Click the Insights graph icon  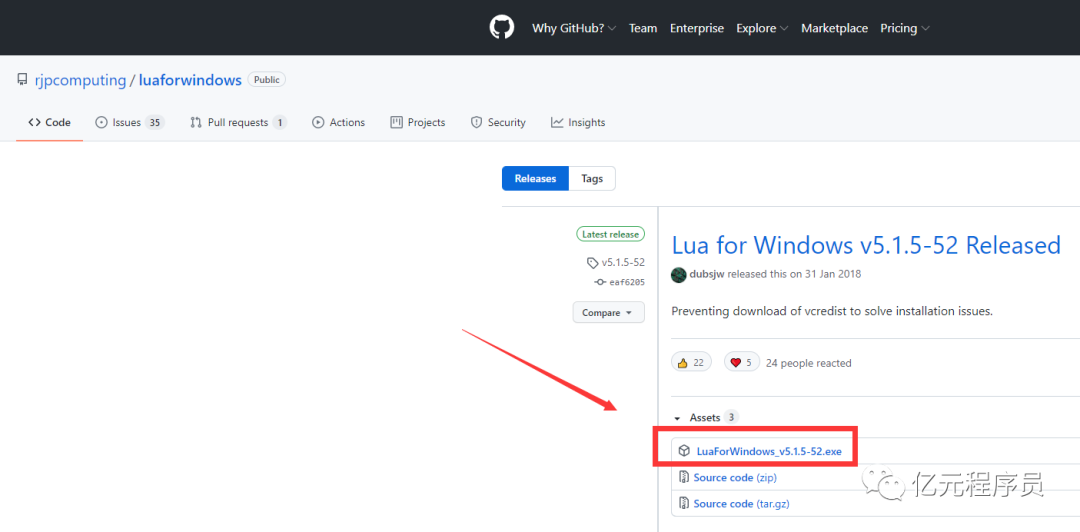(557, 122)
